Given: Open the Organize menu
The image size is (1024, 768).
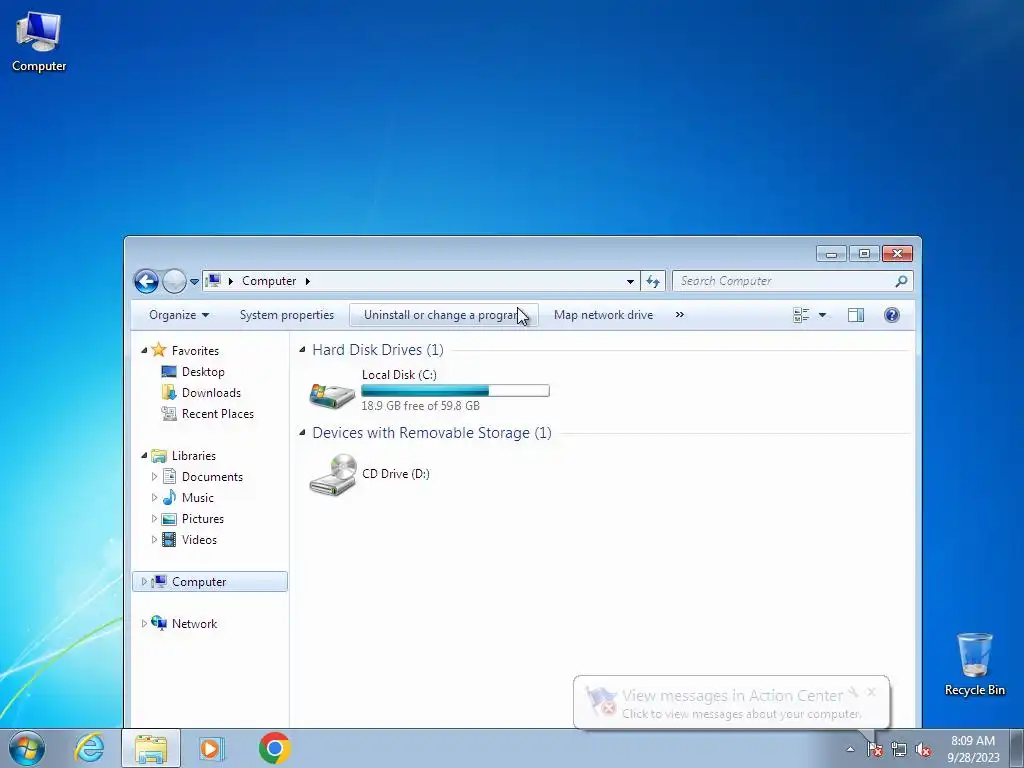Looking at the screenshot, I should click(178, 315).
